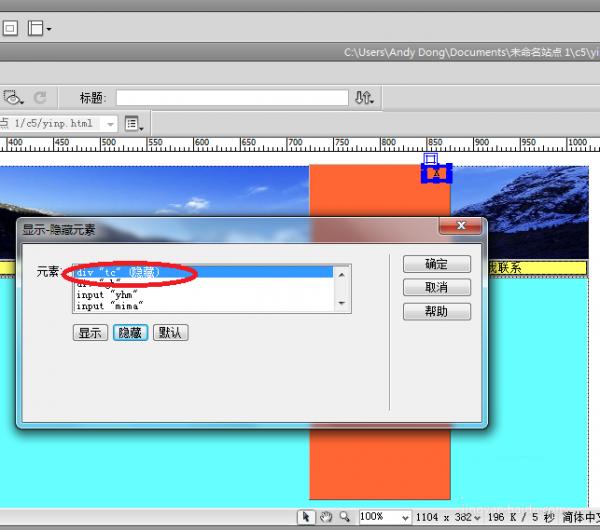The image size is (600, 530).
Task: Open the yinp.html address dropdown
Action: click(x=110, y=124)
